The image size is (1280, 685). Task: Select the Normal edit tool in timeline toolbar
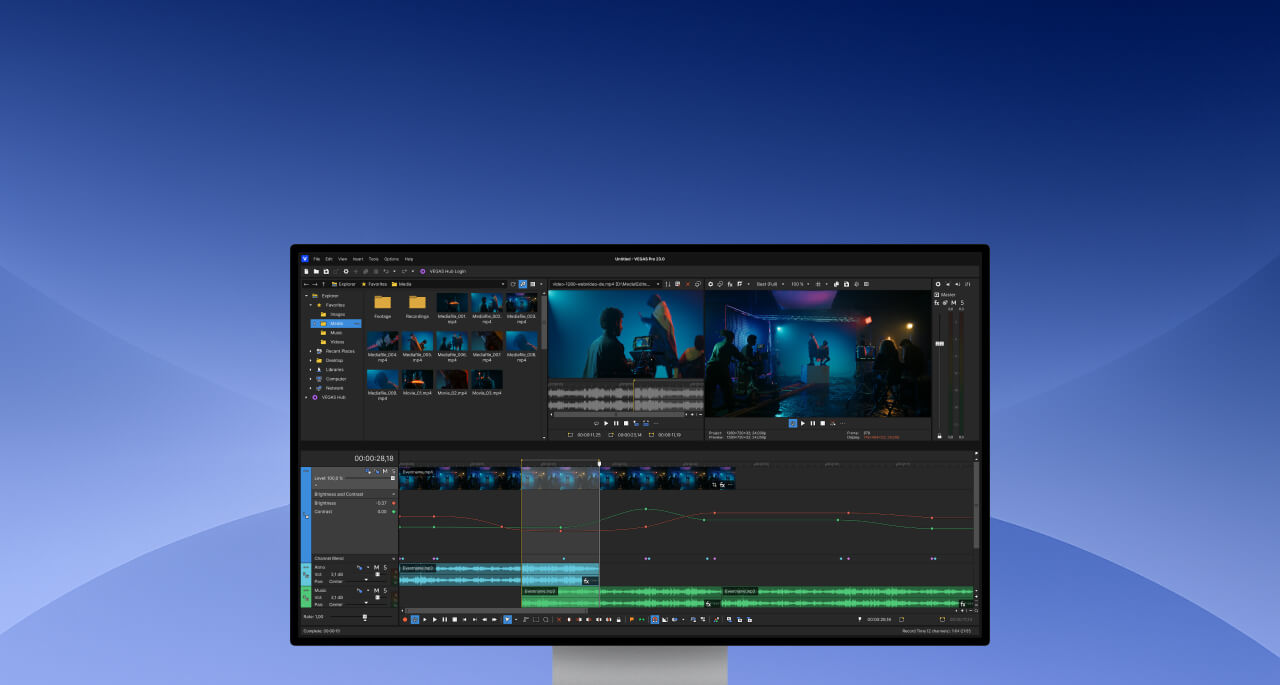click(x=507, y=619)
